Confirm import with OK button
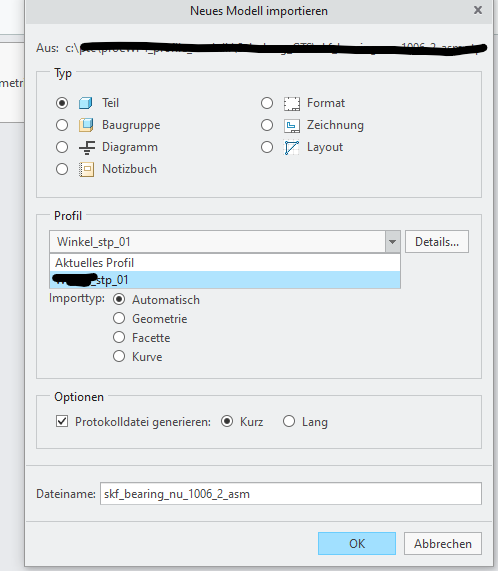The width and height of the screenshot is (498, 571). pyautogui.click(x=357, y=543)
